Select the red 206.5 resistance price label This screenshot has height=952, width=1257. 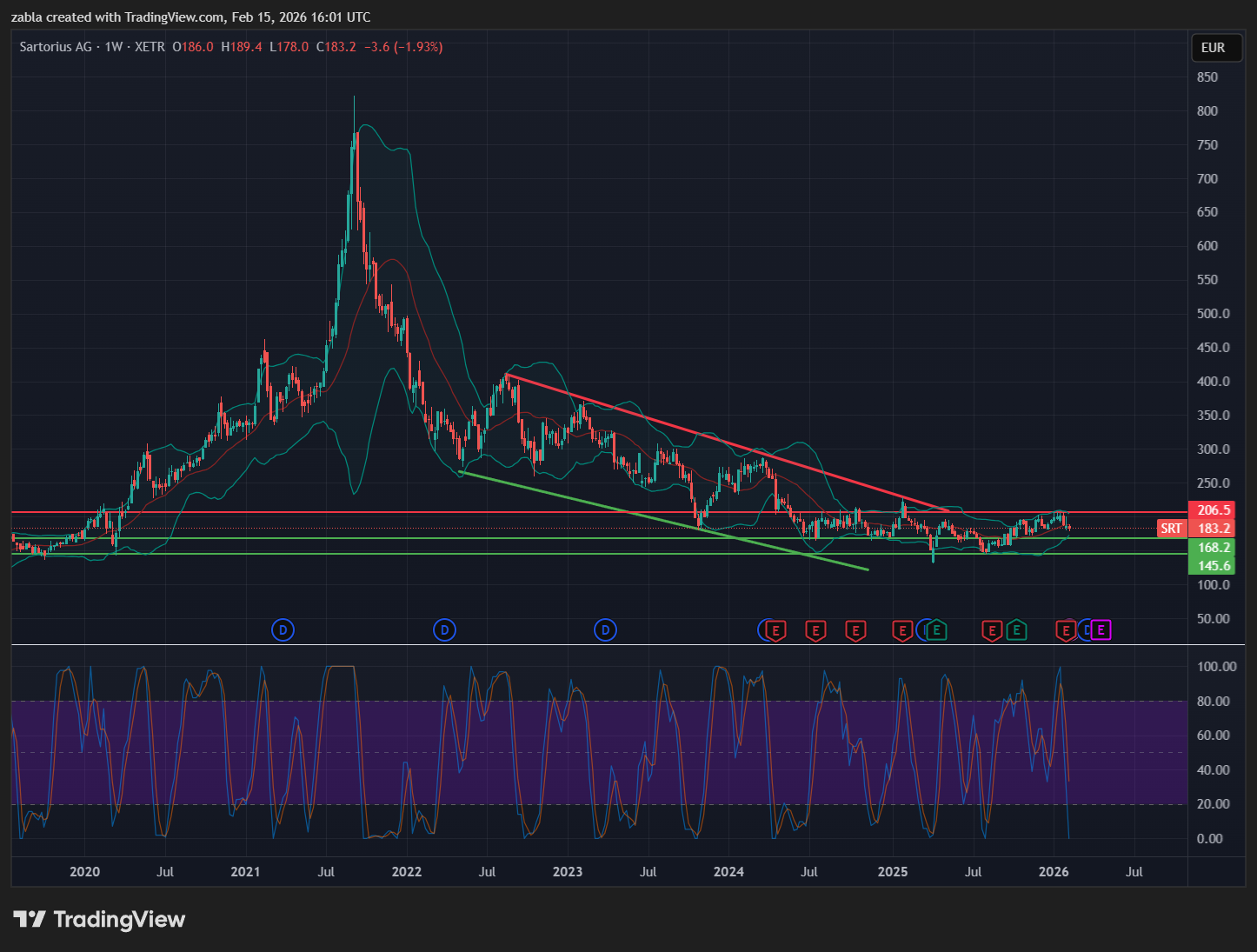(1214, 510)
